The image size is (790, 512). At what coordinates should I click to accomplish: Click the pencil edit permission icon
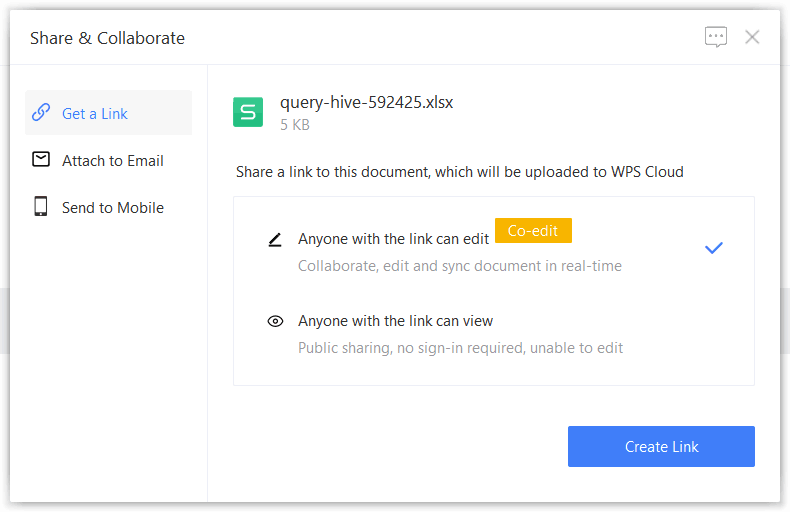tap(275, 240)
